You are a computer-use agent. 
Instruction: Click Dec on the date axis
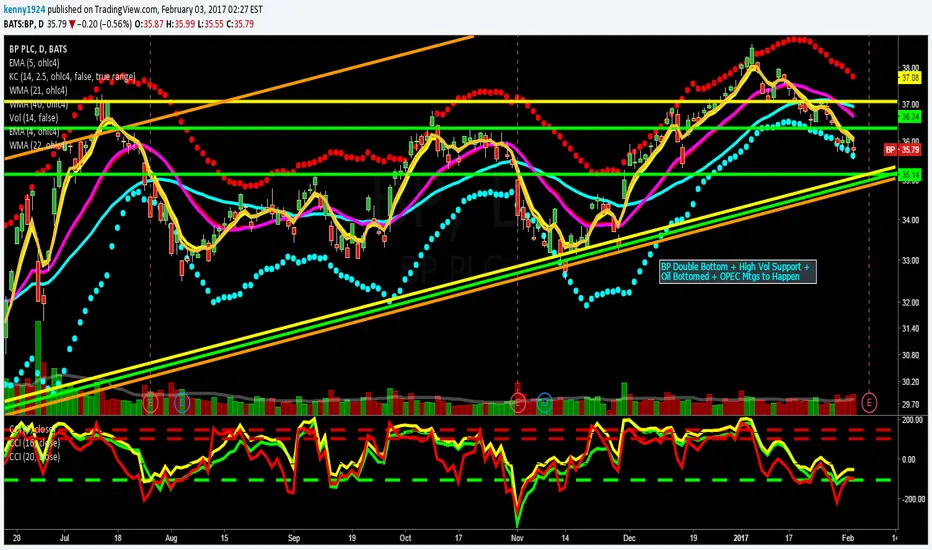(x=629, y=538)
